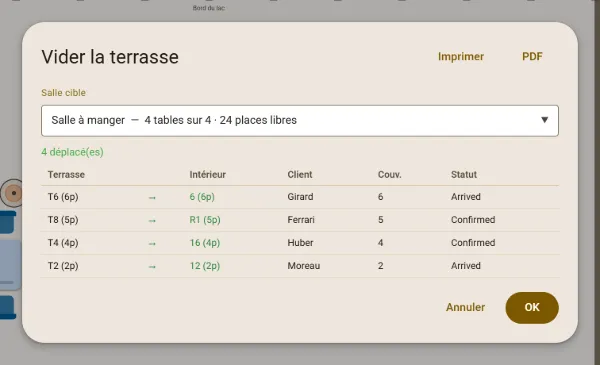Click client name Ferrari
The height and width of the screenshot is (365, 600).
click(301, 220)
